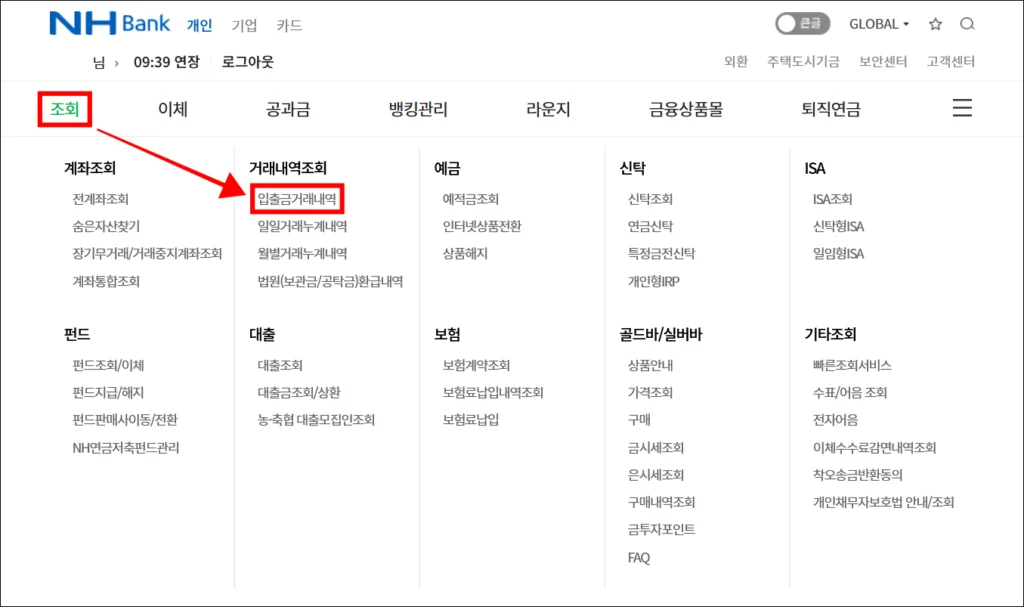Select 대출금조회/상환 menu item

click(x=298, y=393)
